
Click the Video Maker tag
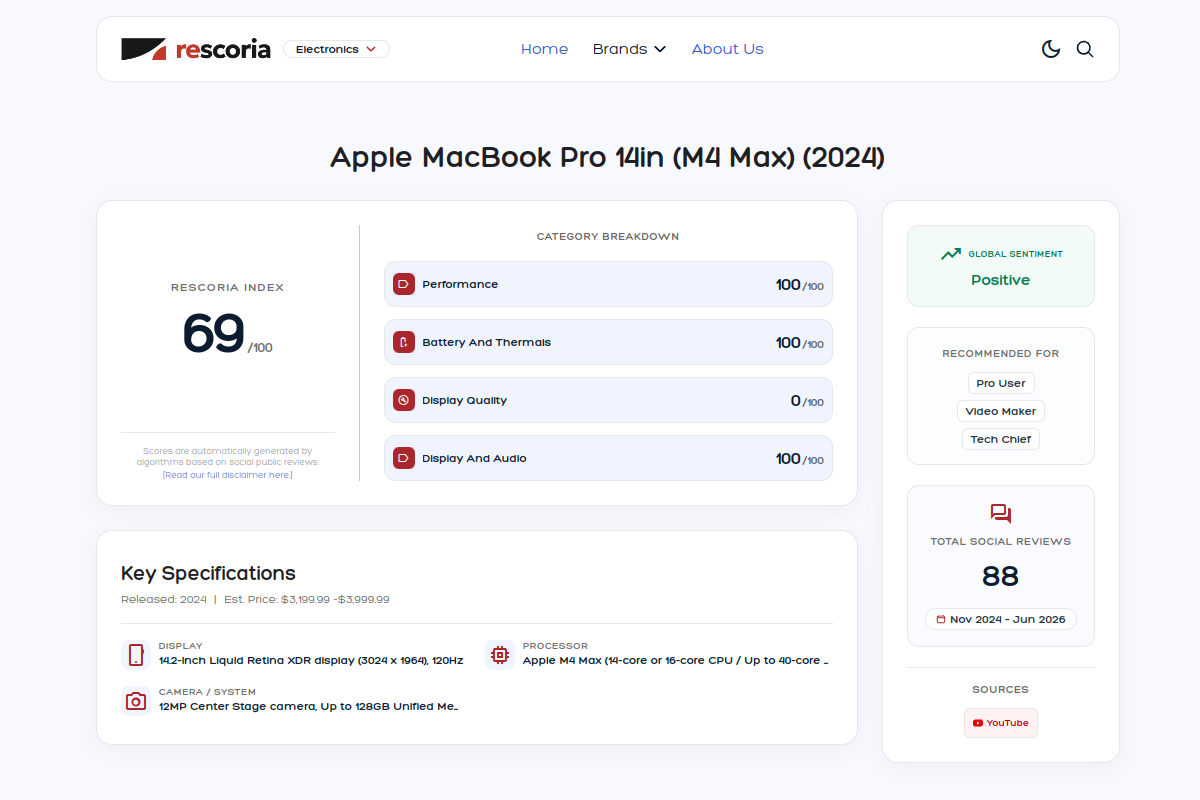[x=1001, y=411]
